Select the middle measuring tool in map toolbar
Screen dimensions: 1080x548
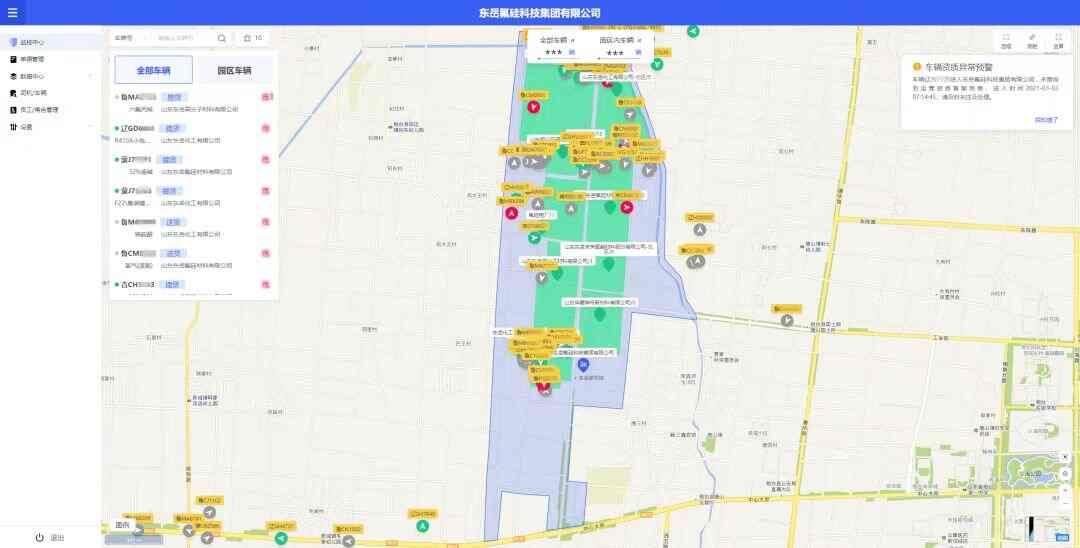point(1032,40)
